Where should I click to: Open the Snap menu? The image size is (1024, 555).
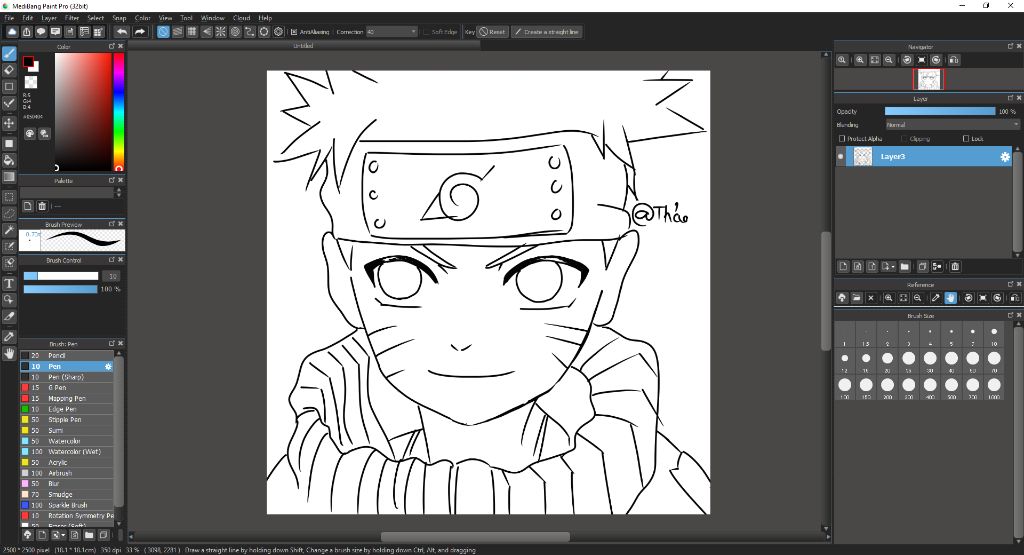(x=120, y=18)
